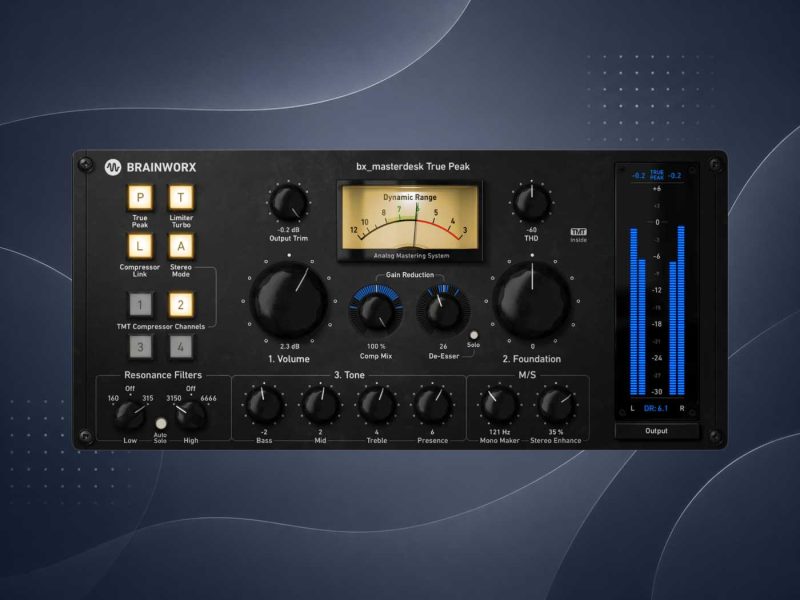This screenshot has width=800, height=600.
Task: Click the DR: 6.1 readout
Action: coord(656,408)
